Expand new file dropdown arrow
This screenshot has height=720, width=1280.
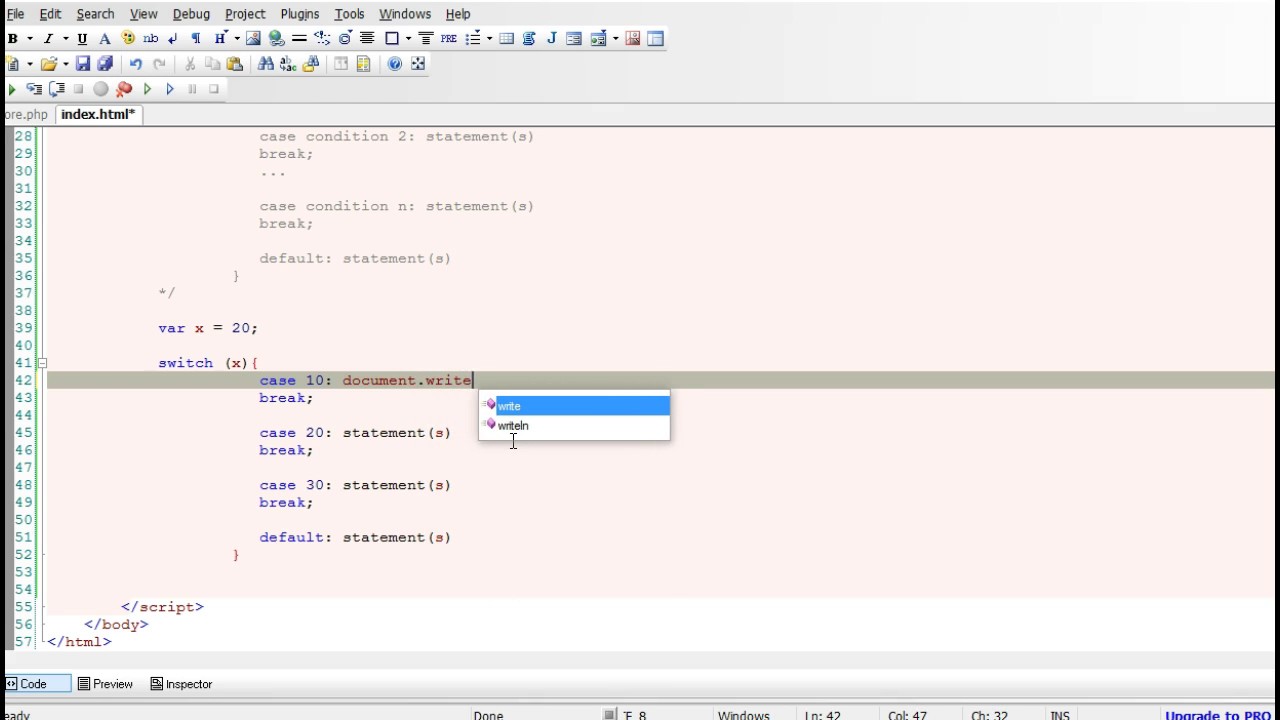tap(30, 64)
